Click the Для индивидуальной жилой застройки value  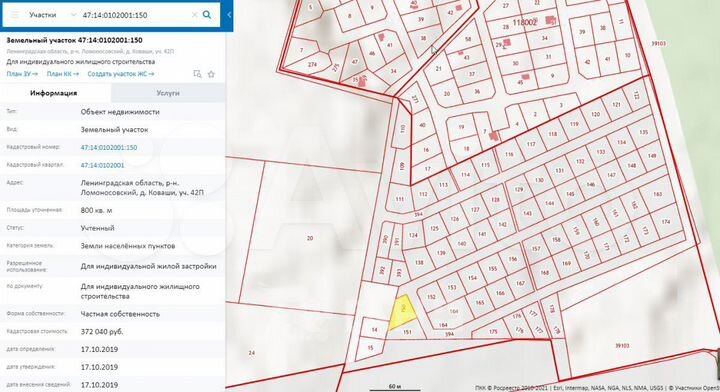click(x=148, y=266)
